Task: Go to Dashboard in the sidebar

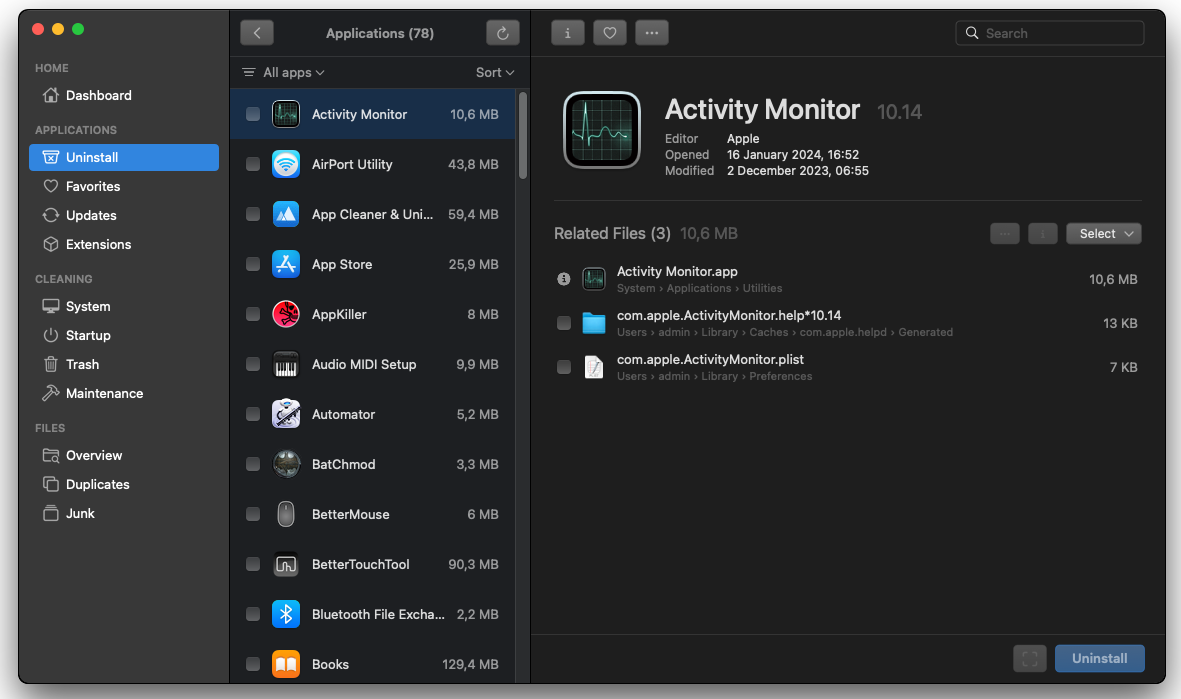Action: coord(98,95)
